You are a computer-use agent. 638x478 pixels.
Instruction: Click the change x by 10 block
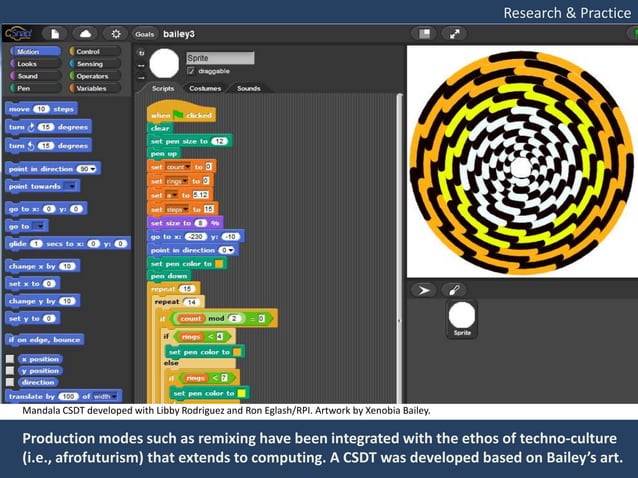pyautogui.click(x=43, y=266)
